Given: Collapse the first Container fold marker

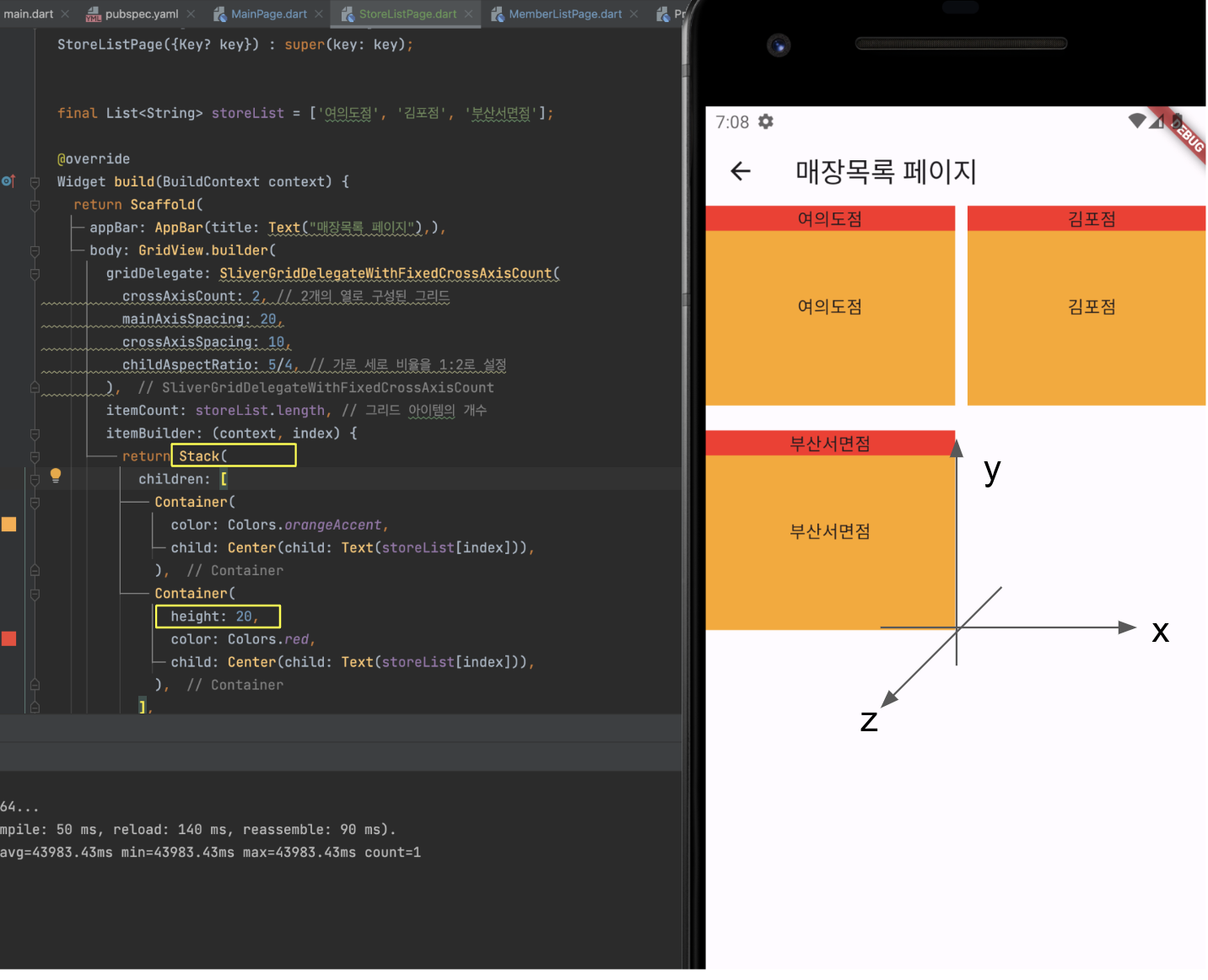Looking at the screenshot, I should [x=35, y=502].
